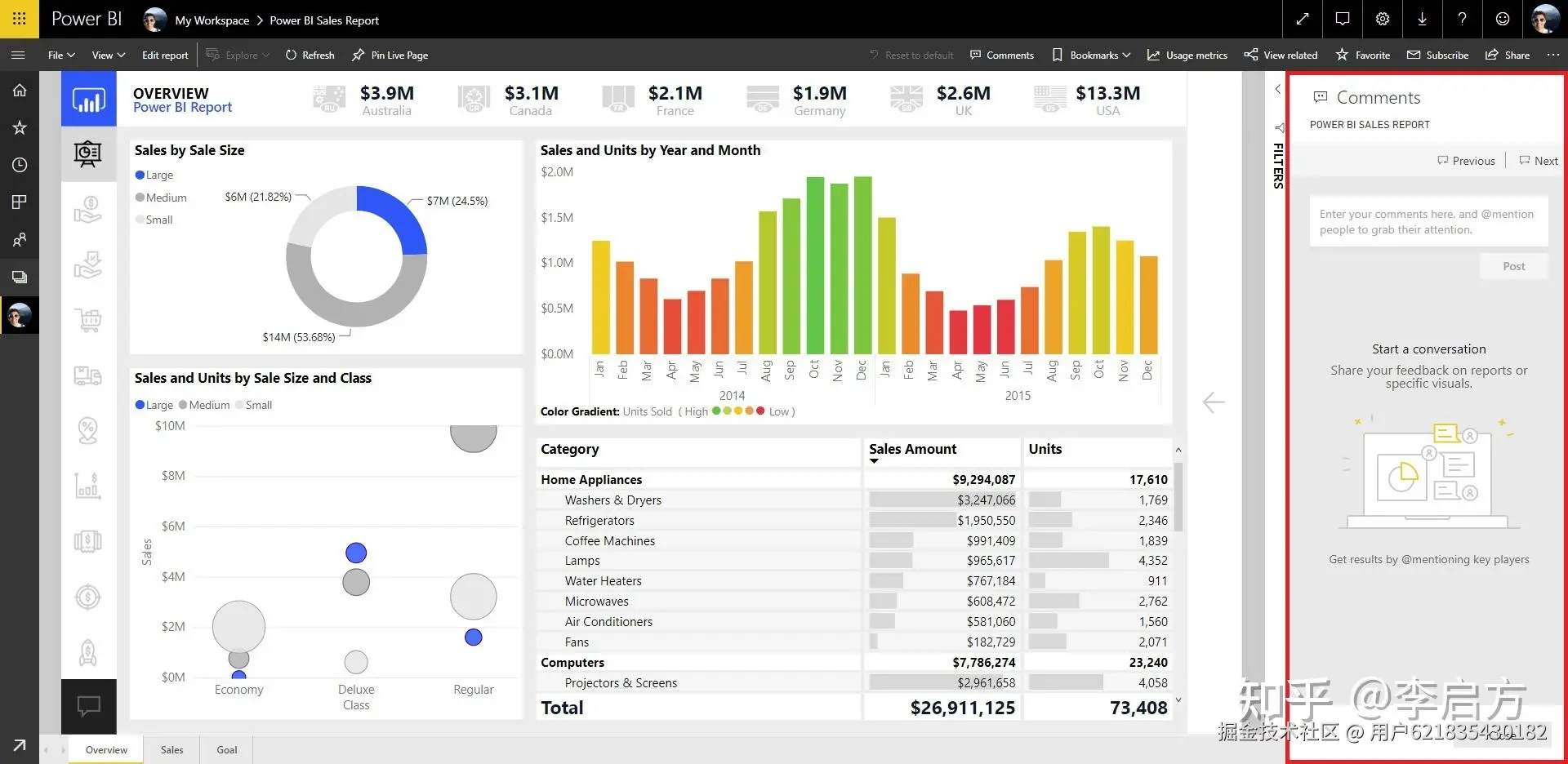
Task: Open the View menu dropdown
Action: coord(108,55)
